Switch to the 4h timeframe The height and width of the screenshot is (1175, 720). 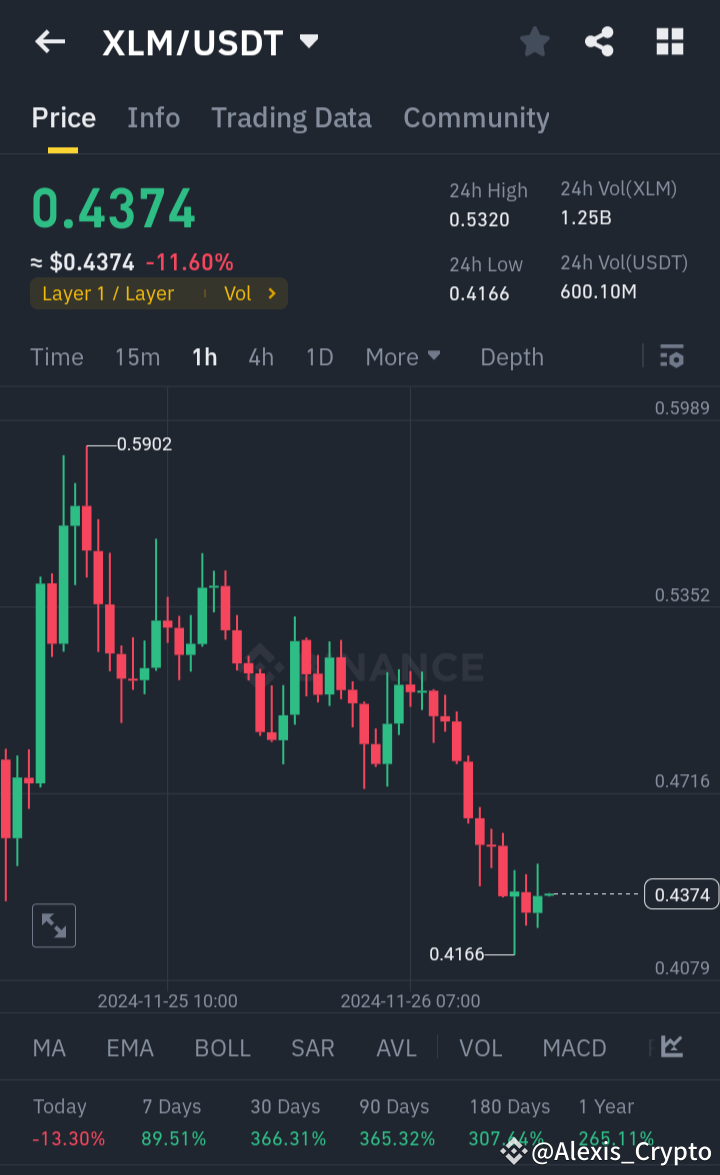pos(260,356)
